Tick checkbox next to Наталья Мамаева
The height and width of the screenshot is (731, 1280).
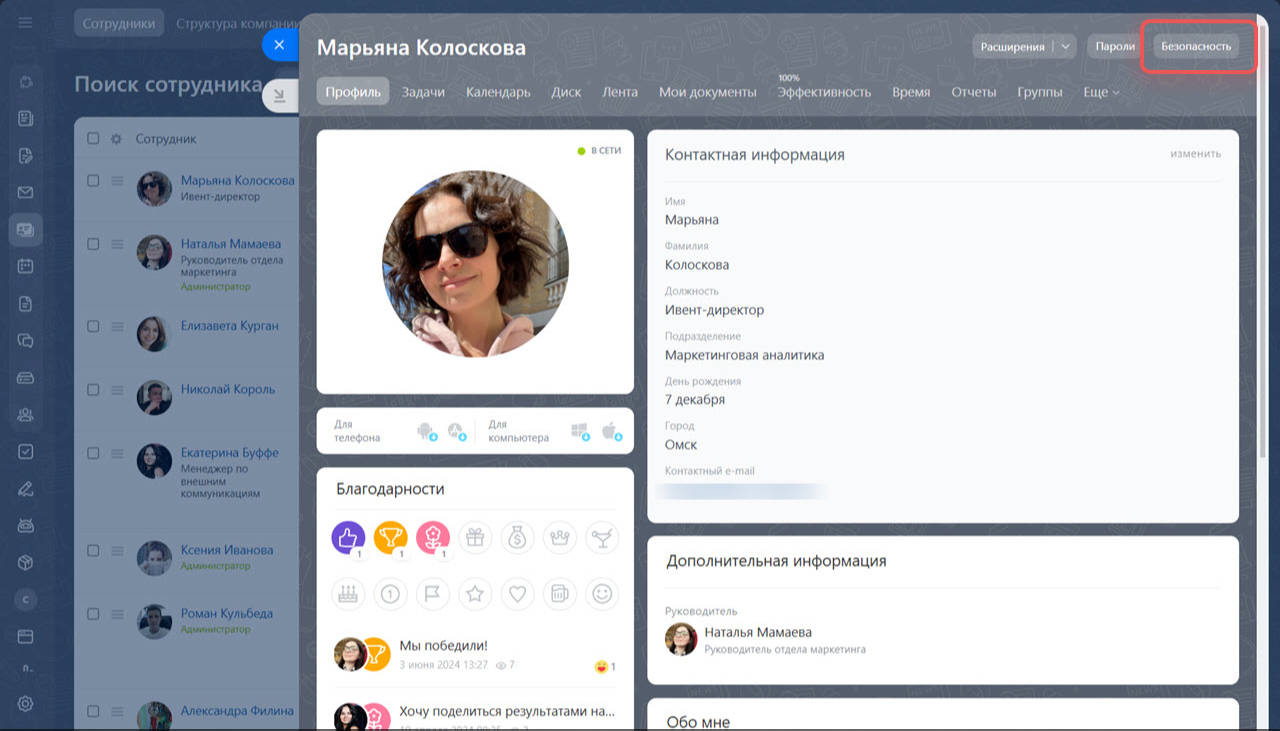click(93, 244)
